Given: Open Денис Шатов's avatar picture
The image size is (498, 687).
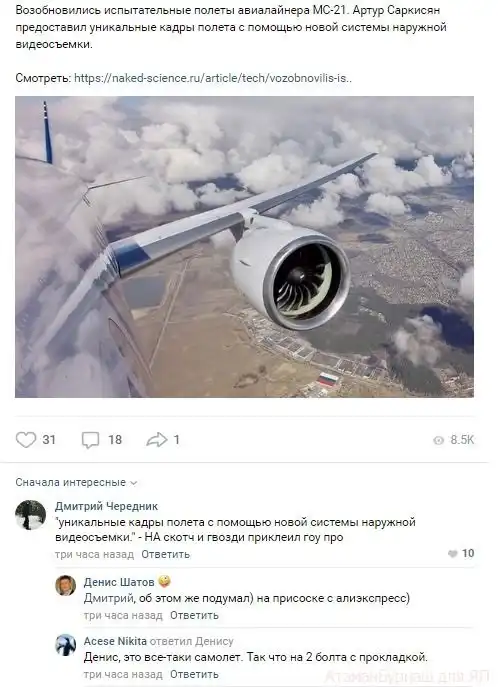Looking at the screenshot, I should 65,585.
